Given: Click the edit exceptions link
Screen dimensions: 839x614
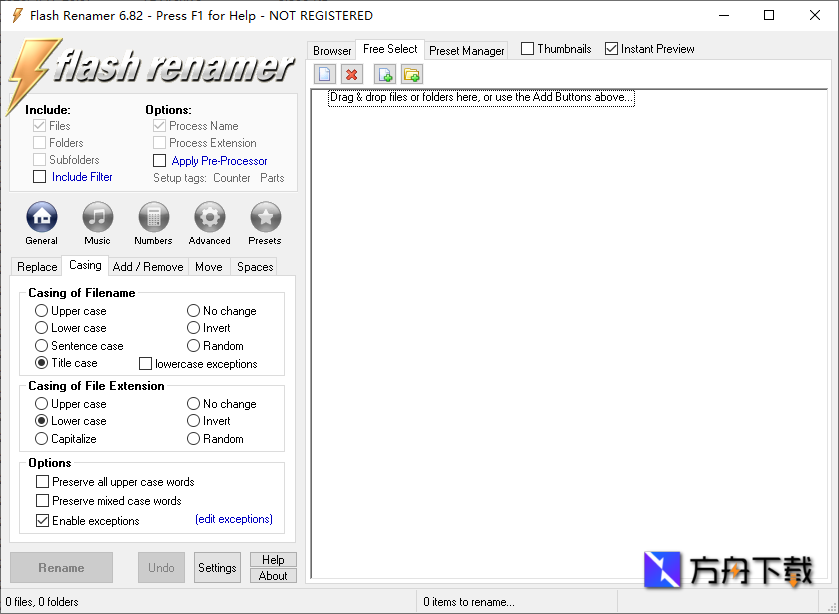Looking at the screenshot, I should coord(235,520).
